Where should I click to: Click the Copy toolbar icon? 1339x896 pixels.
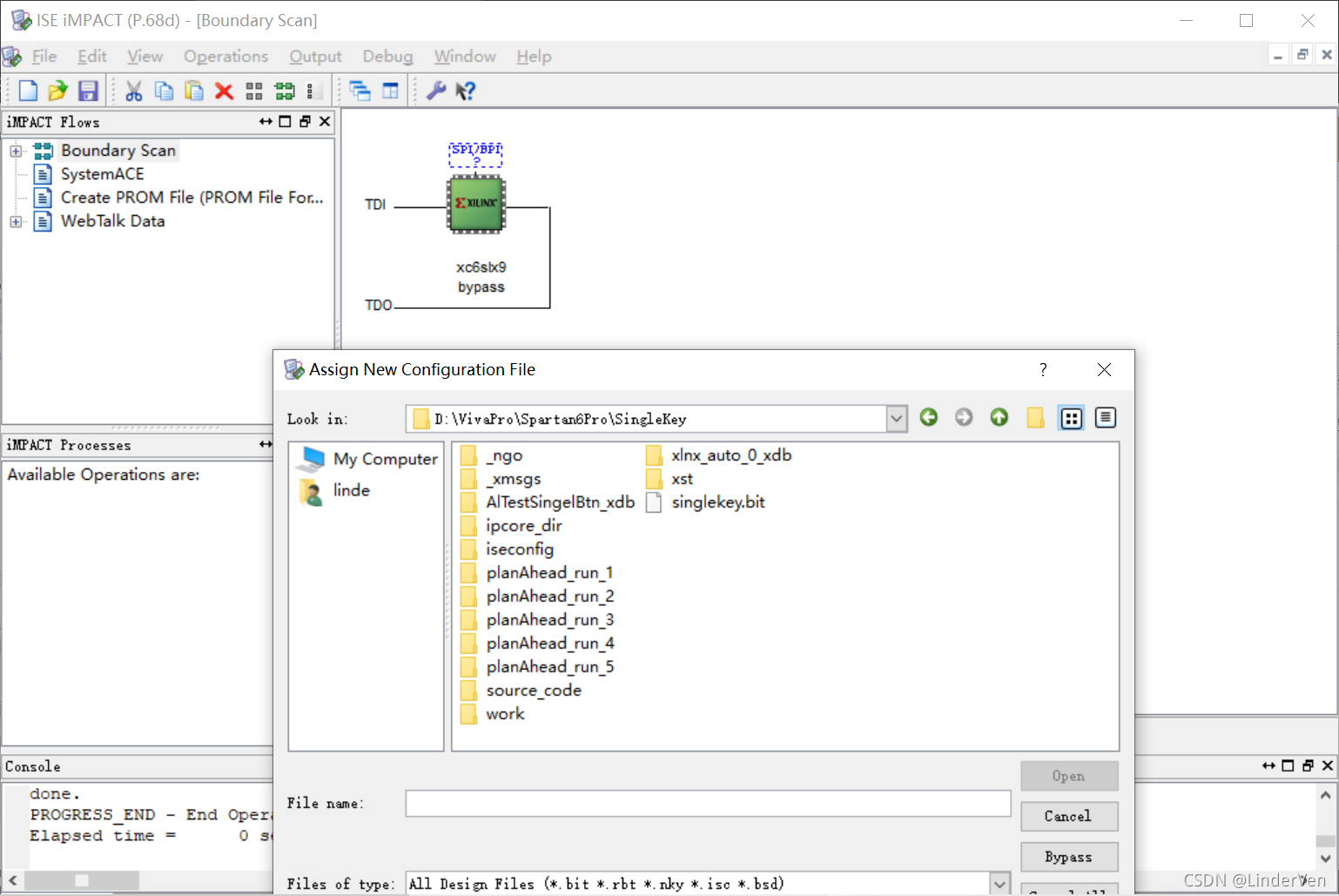164,91
